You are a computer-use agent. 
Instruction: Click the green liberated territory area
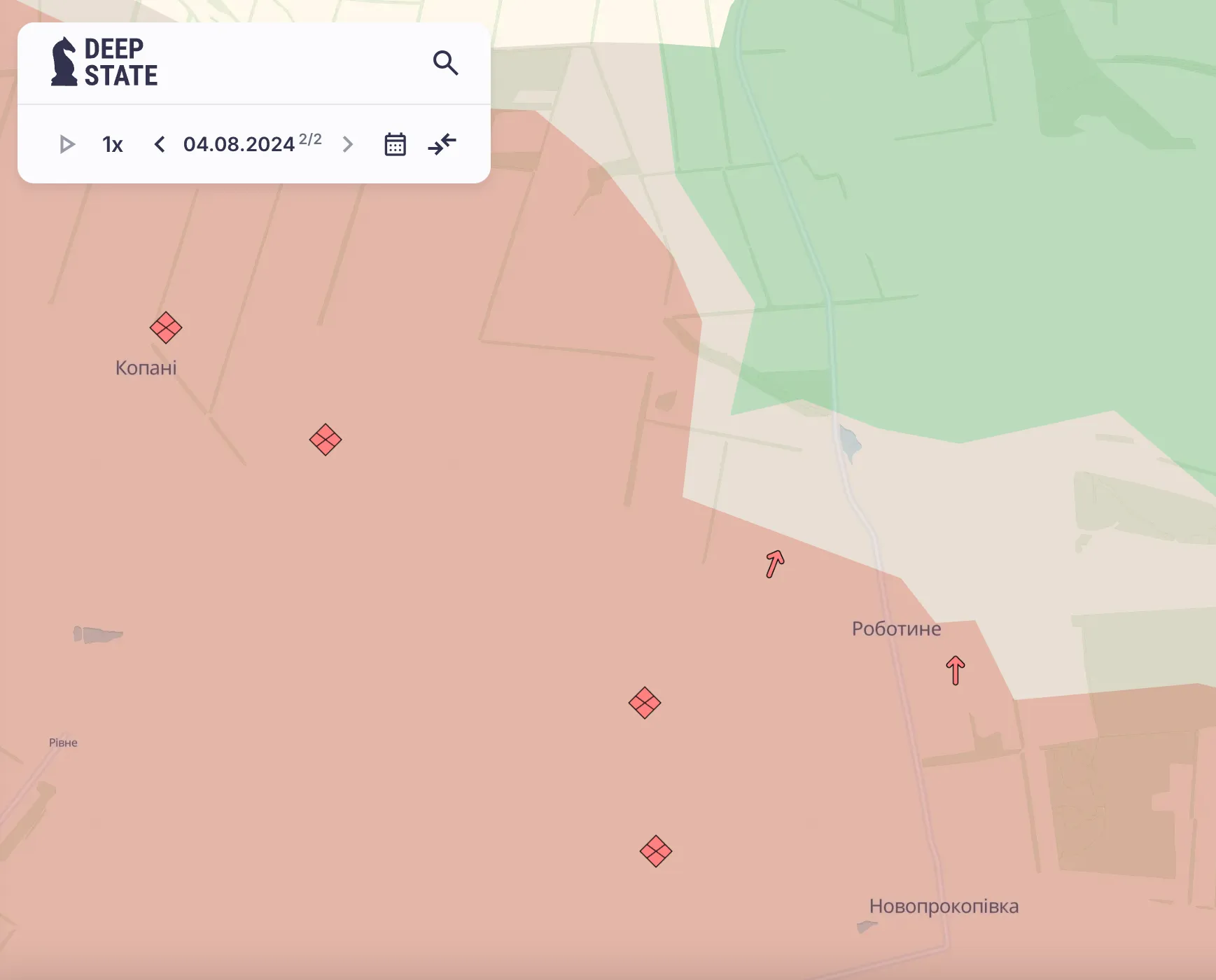pyautogui.click(x=980, y=210)
